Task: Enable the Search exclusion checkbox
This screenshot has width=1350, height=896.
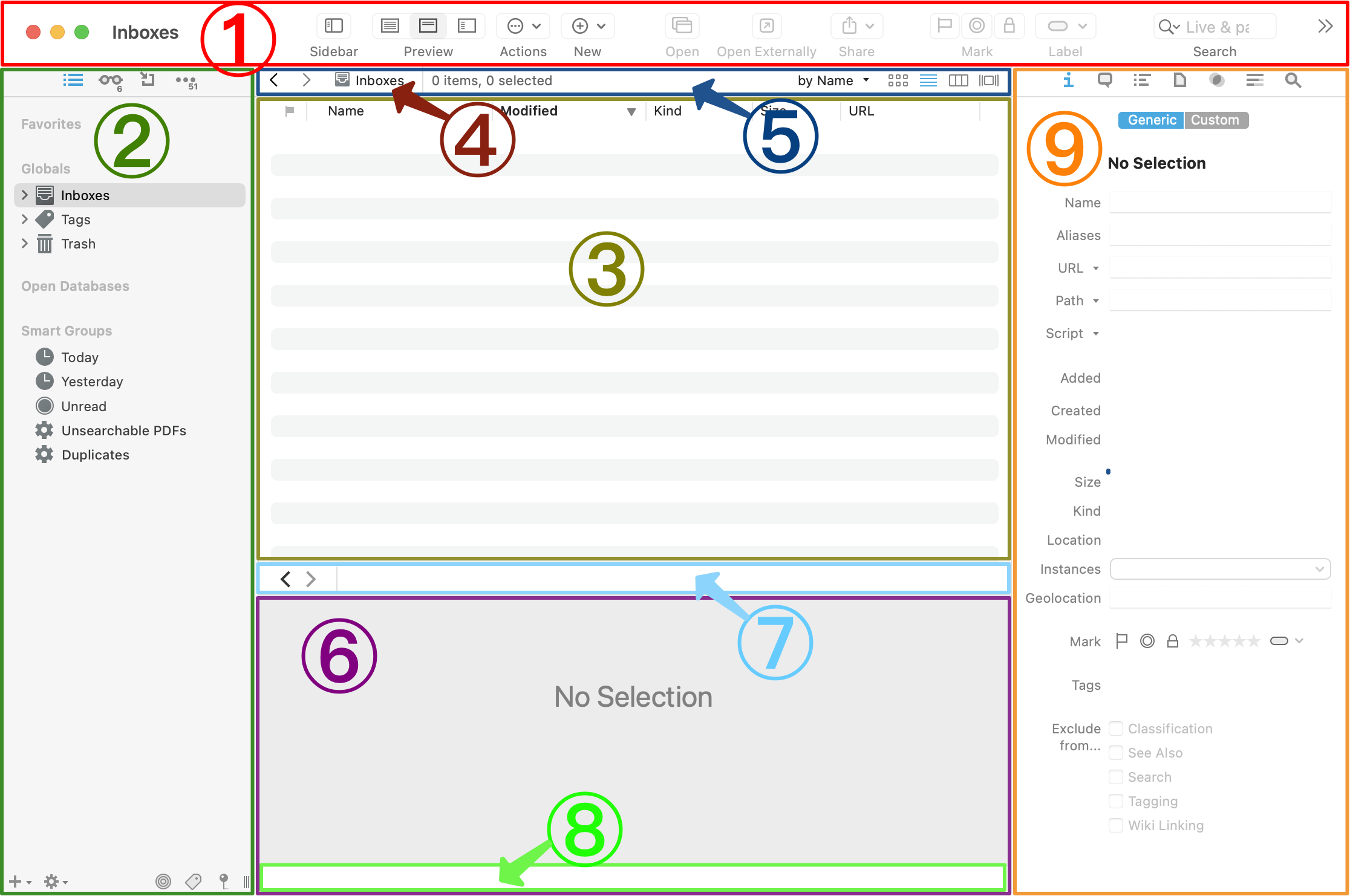Action: [1116, 776]
